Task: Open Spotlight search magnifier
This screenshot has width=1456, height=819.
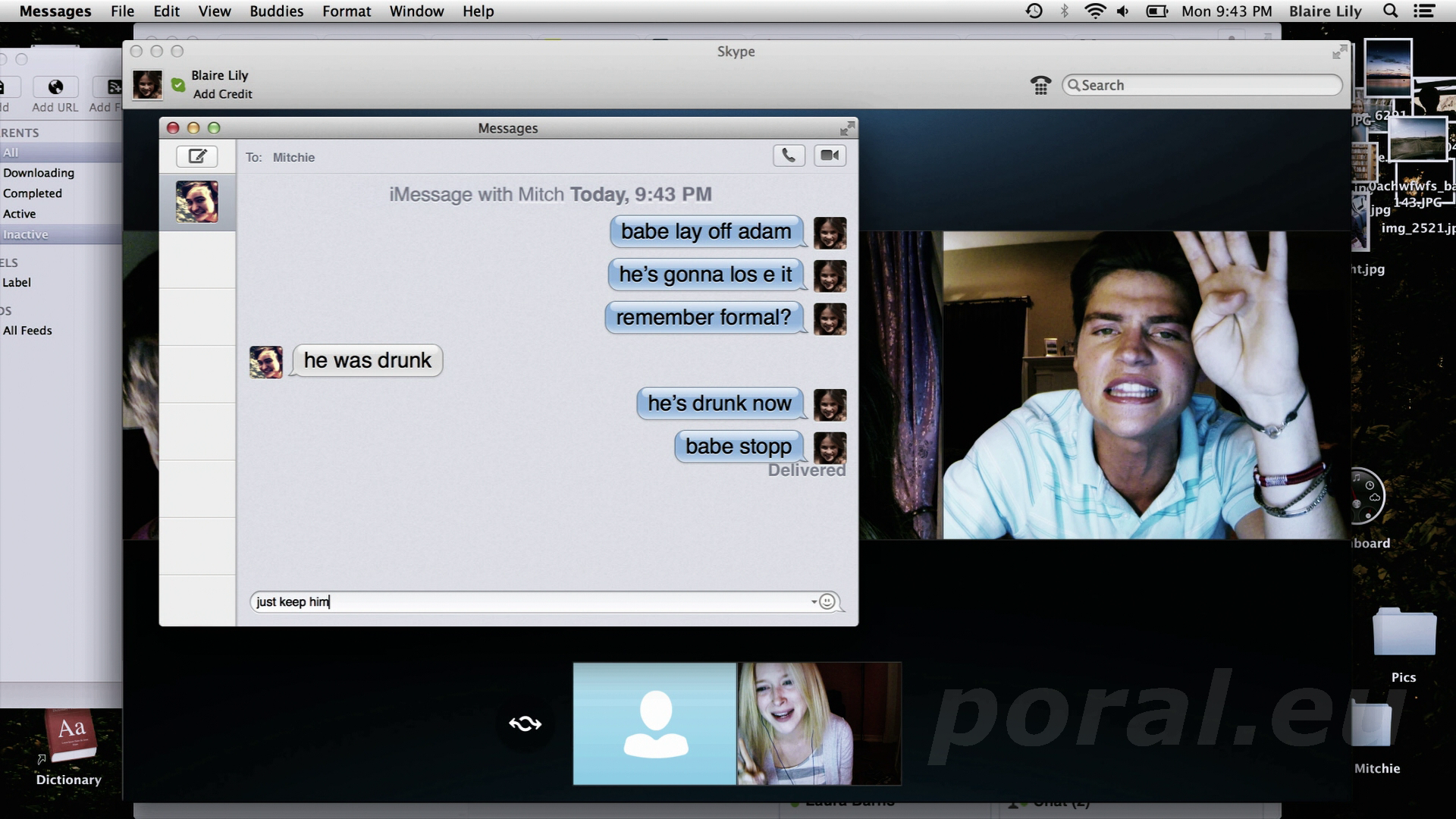Action: 1390,11
